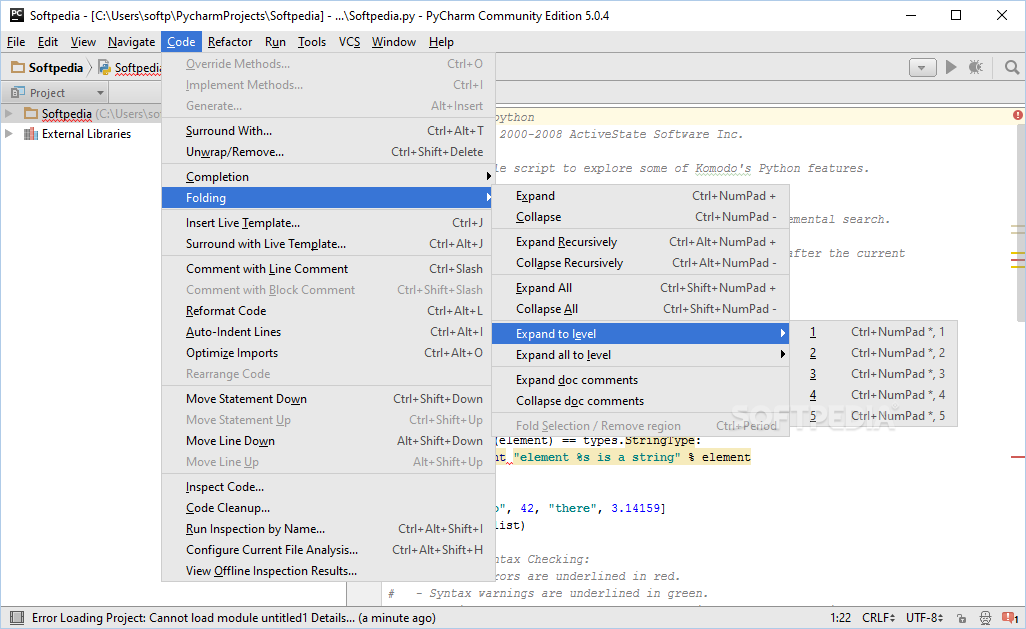The width and height of the screenshot is (1026, 629).
Task: Choose Run Inspection by Name…
Action: tap(328, 529)
